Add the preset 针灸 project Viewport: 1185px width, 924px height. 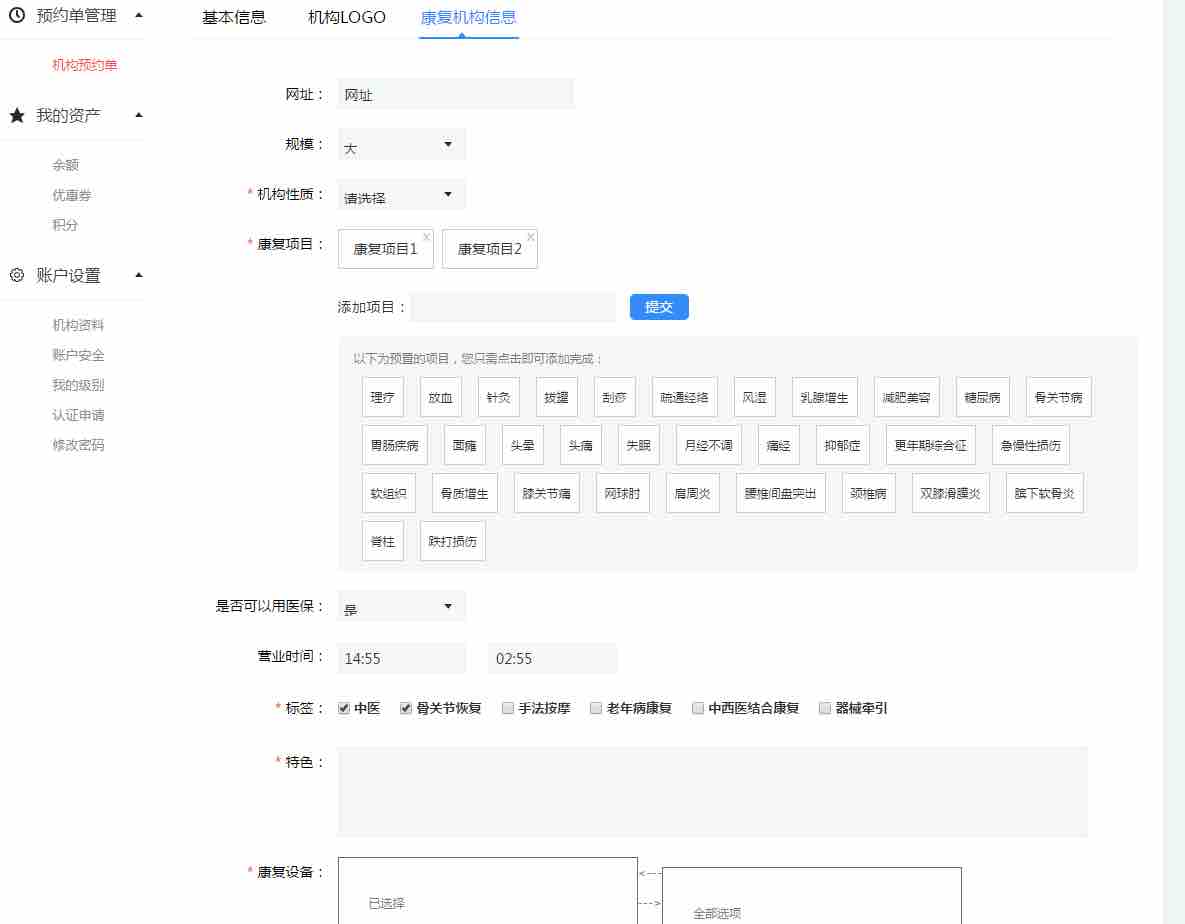(x=498, y=397)
